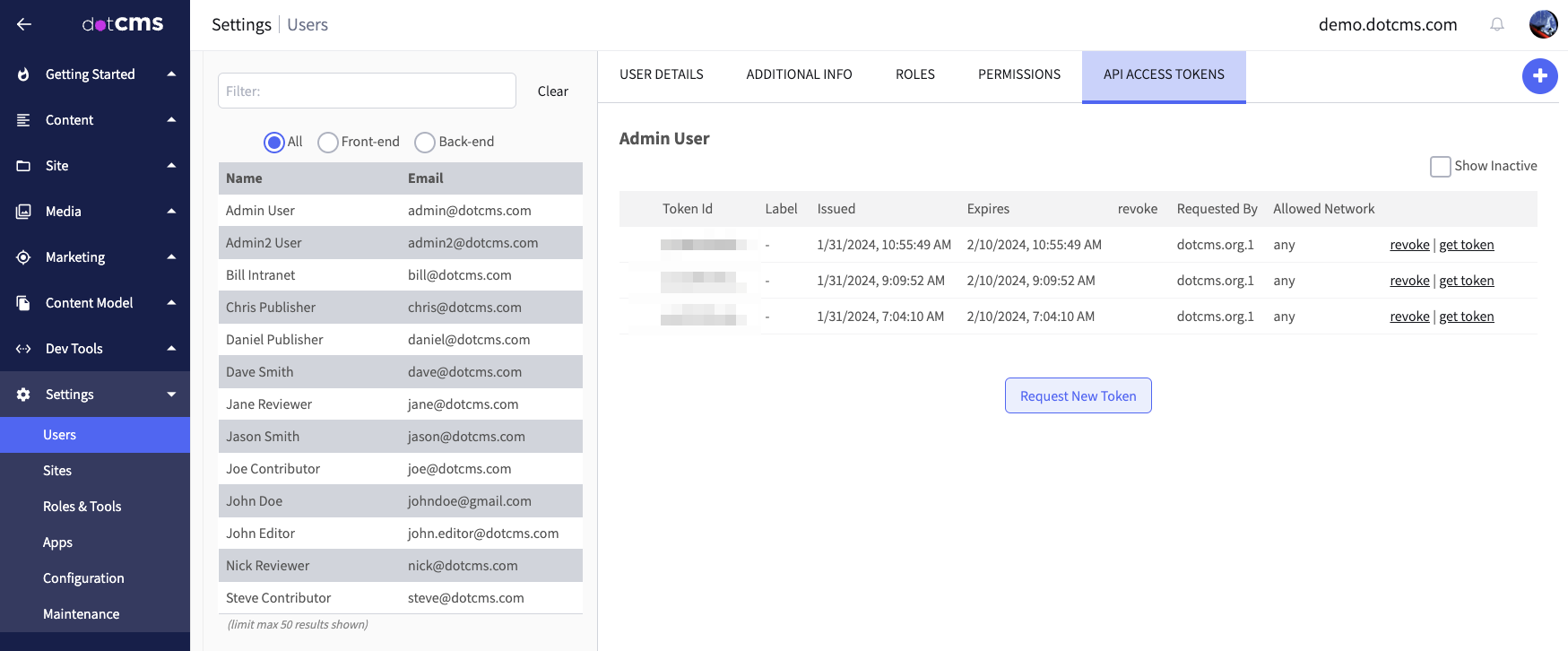Open the notifications bell icon
This screenshot has width=1568, height=651.
pos(1496,24)
